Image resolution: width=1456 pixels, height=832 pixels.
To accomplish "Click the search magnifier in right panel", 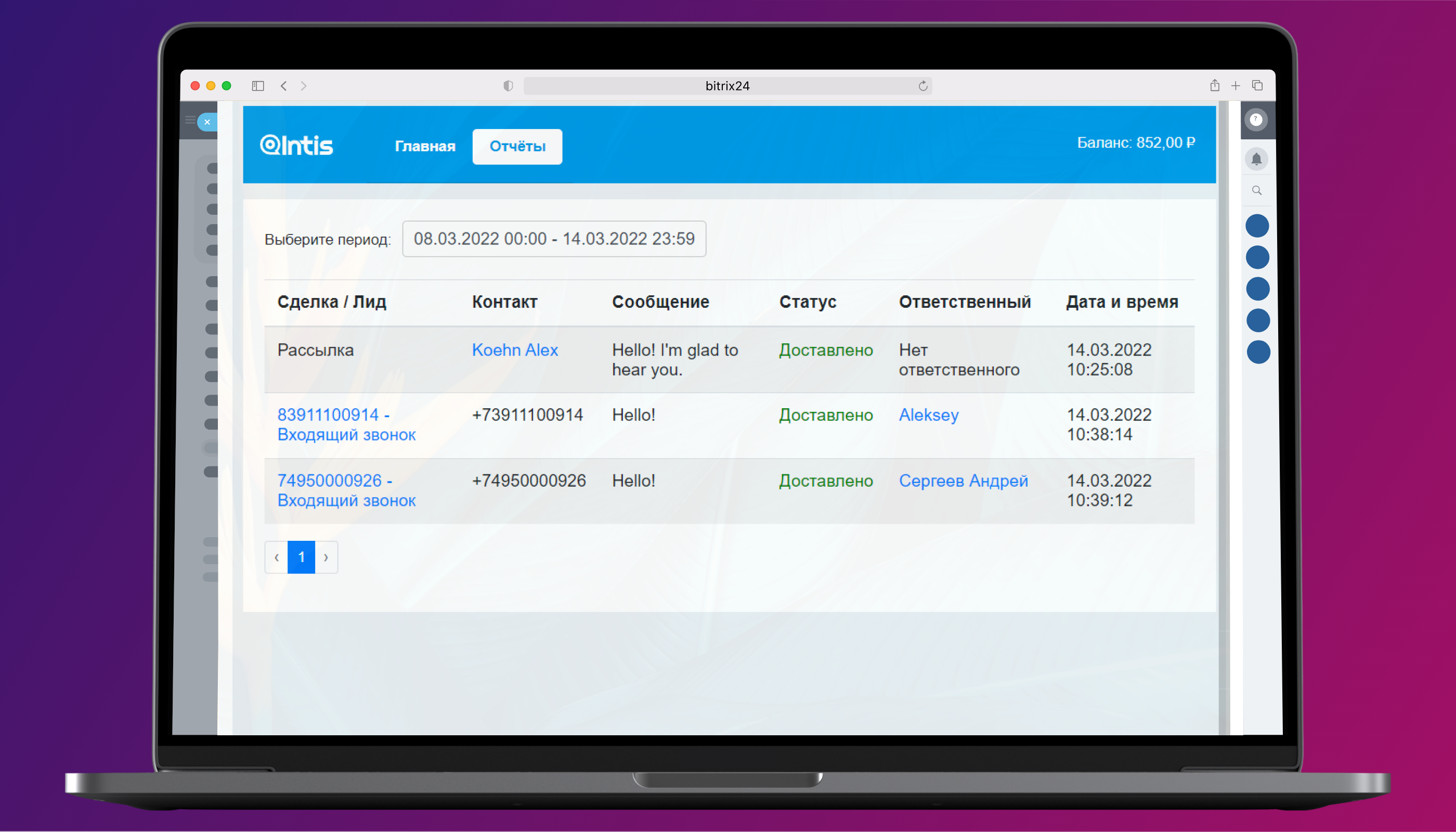I will click(1256, 190).
